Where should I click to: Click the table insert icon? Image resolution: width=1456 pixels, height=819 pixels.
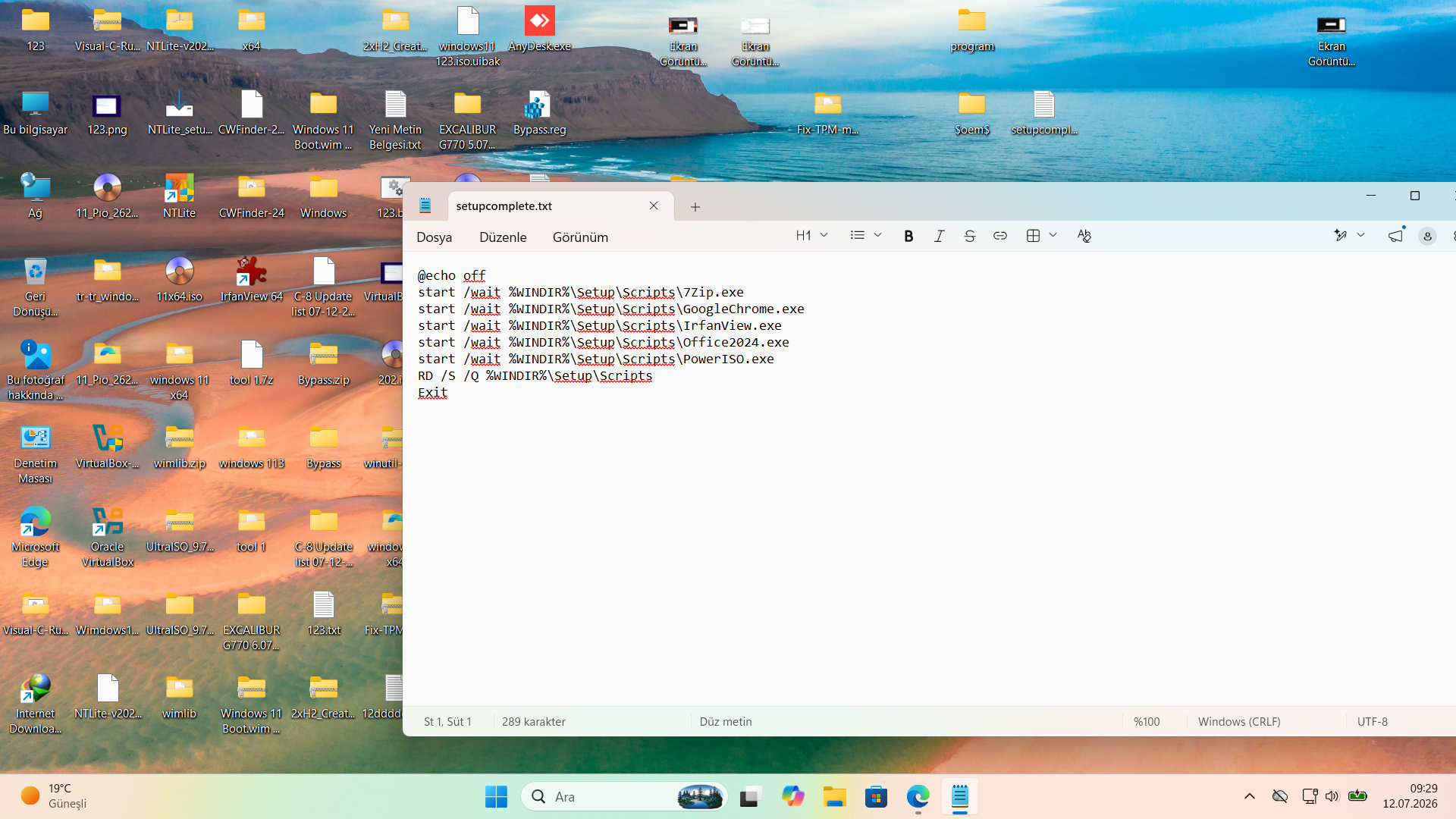tap(1033, 236)
